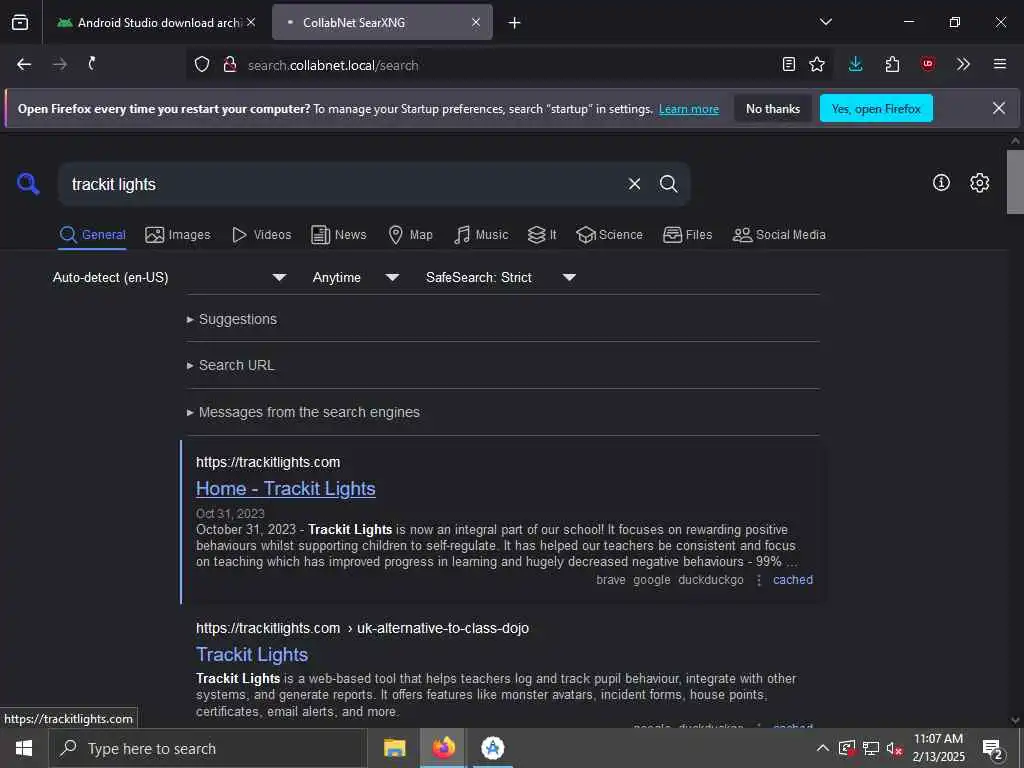This screenshot has height=768, width=1024.
Task: Open SearXNG preferences gear icon
Action: pos(979,183)
